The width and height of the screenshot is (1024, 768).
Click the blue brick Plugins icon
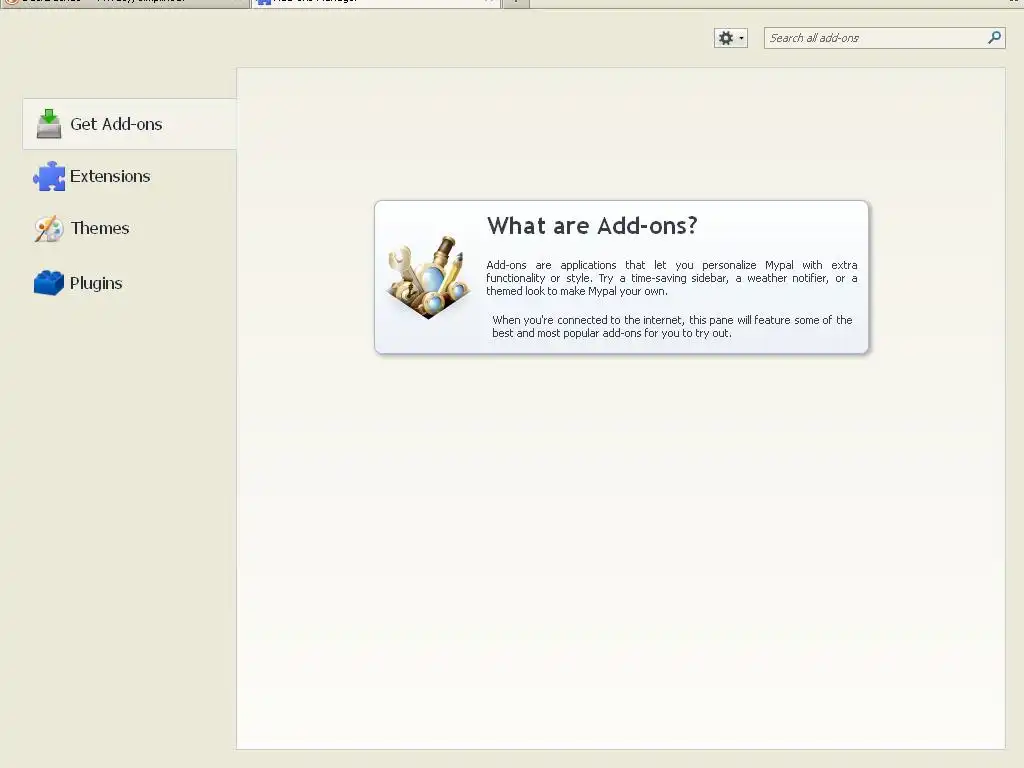click(49, 283)
